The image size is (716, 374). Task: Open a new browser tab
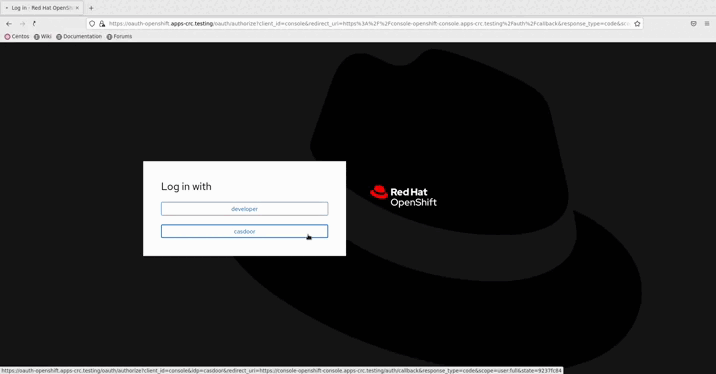[x=91, y=8]
